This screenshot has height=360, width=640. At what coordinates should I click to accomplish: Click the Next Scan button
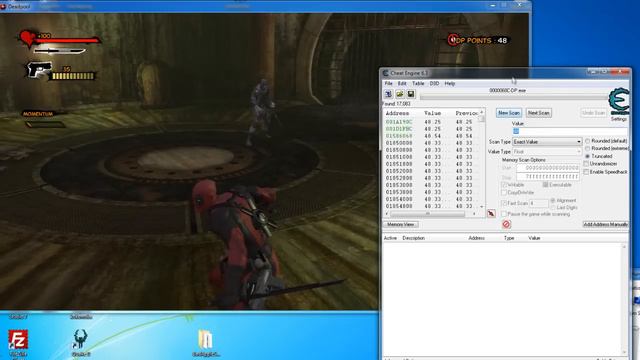click(x=538, y=113)
